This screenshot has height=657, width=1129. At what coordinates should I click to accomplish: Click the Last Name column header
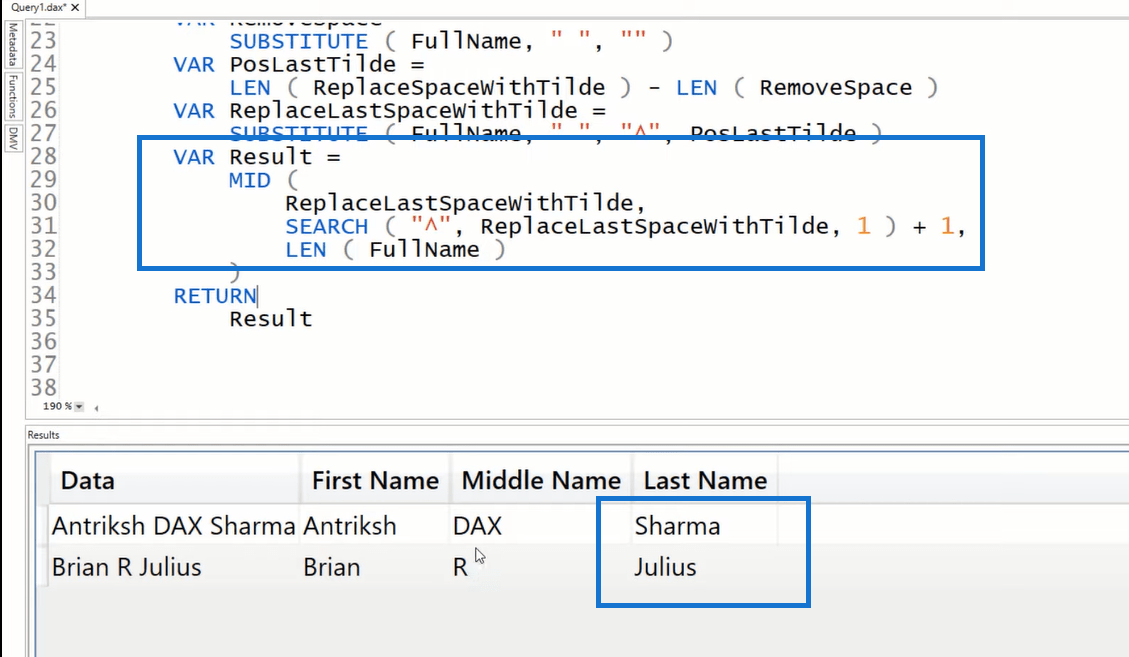coord(705,481)
